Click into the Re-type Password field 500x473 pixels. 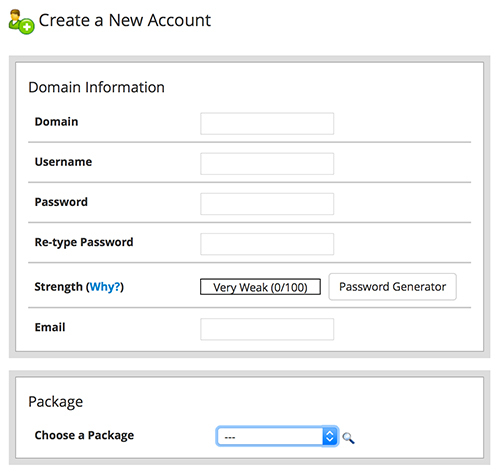click(x=267, y=244)
